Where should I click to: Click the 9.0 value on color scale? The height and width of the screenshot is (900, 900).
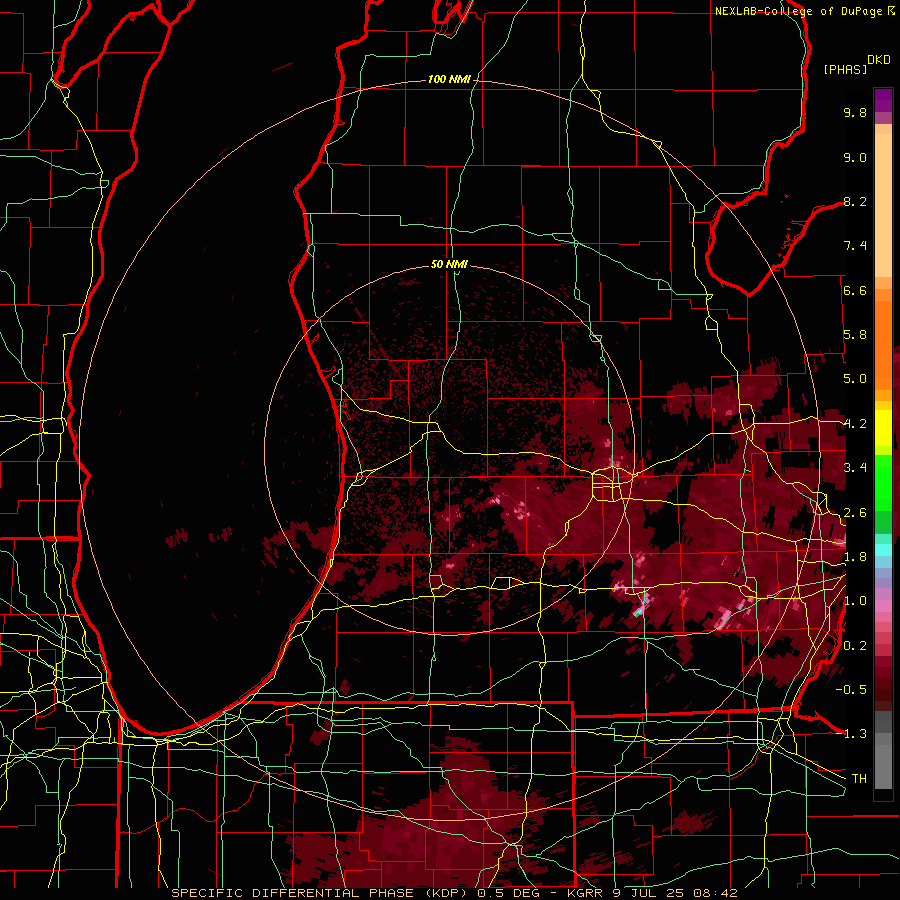(855, 157)
